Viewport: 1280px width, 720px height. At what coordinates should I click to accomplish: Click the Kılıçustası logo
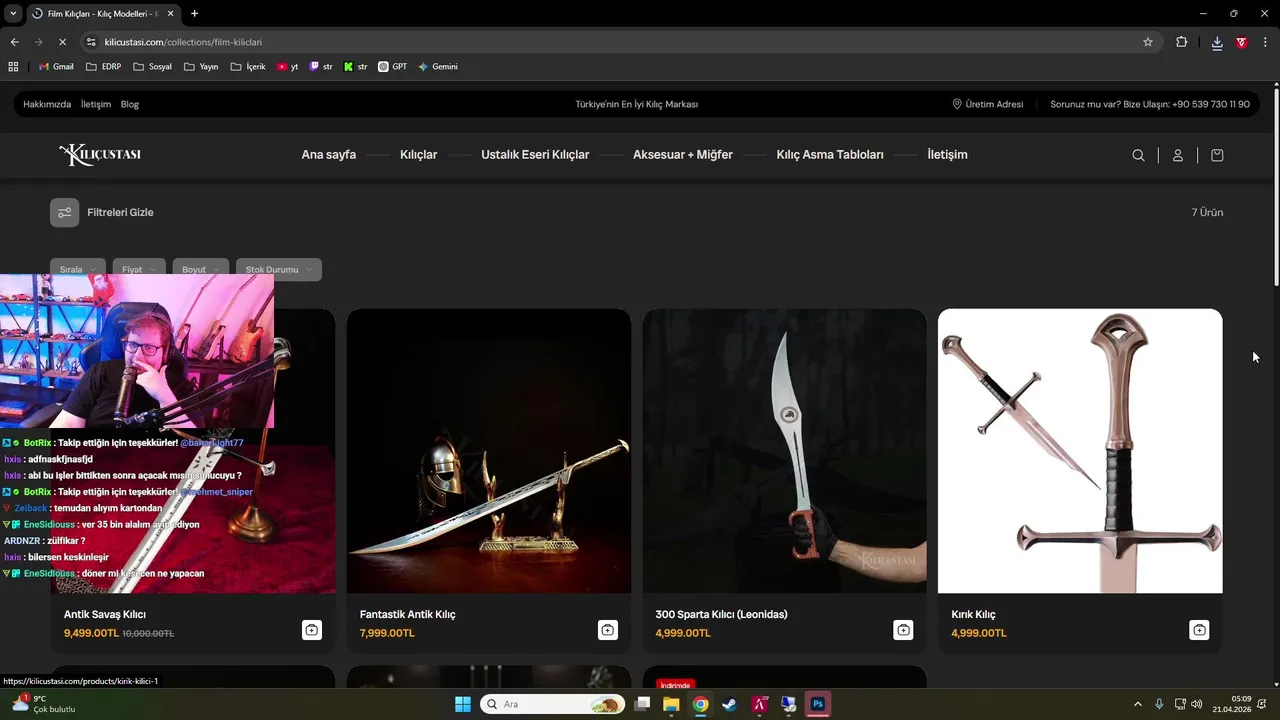point(99,154)
